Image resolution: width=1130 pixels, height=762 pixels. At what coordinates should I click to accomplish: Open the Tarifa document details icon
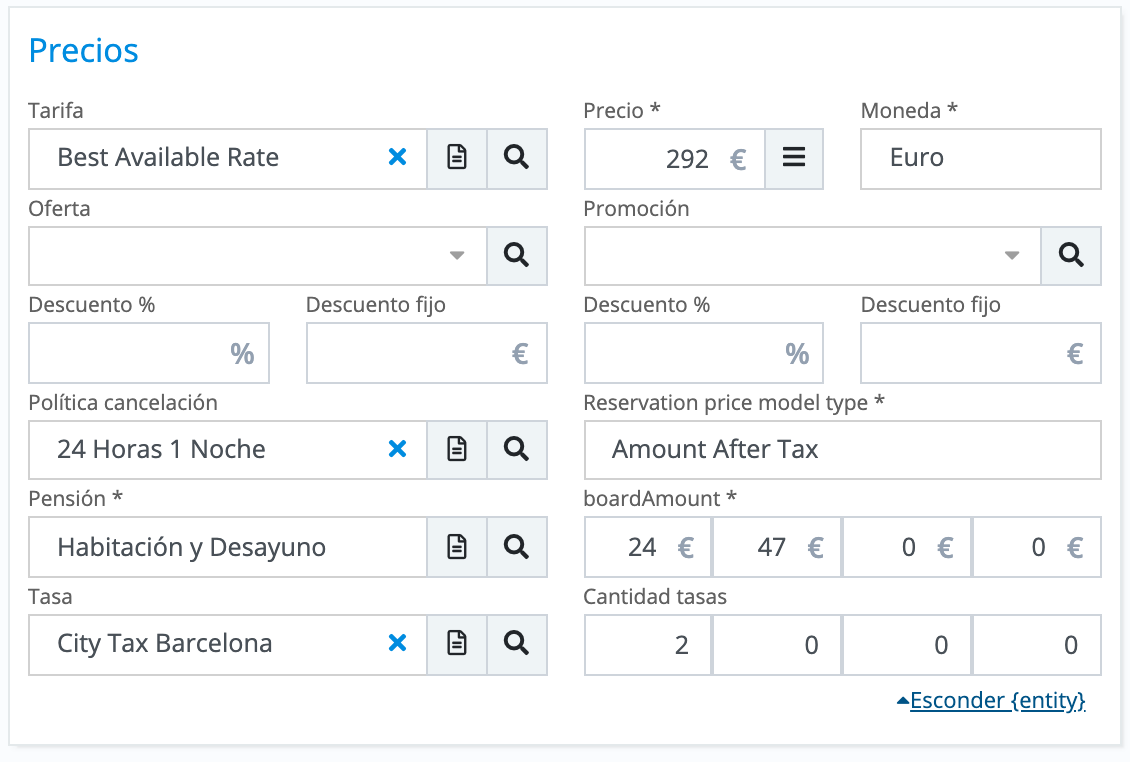(x=457, y=158)
